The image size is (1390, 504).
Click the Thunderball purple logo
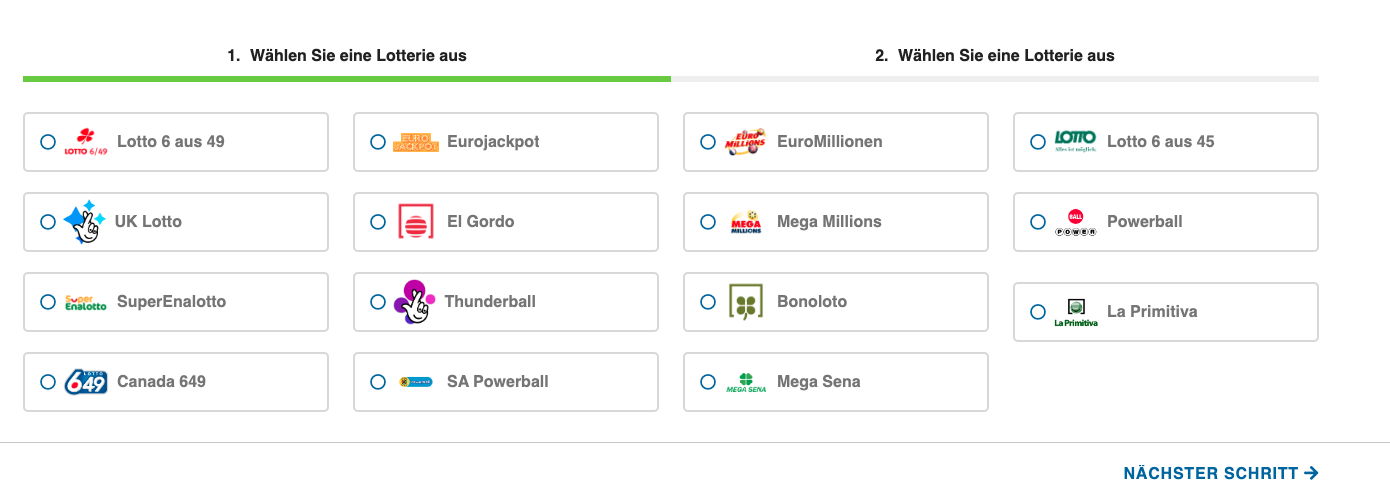[414, 302]
